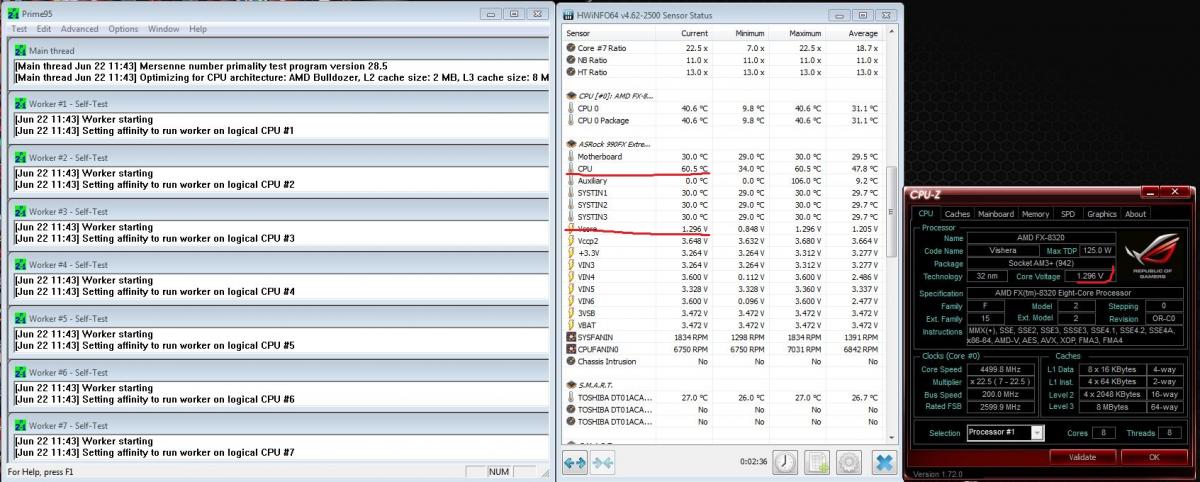Open the Options menu in Prime95
Viewport: 1200px width, 482px height.
coord(123,29)
